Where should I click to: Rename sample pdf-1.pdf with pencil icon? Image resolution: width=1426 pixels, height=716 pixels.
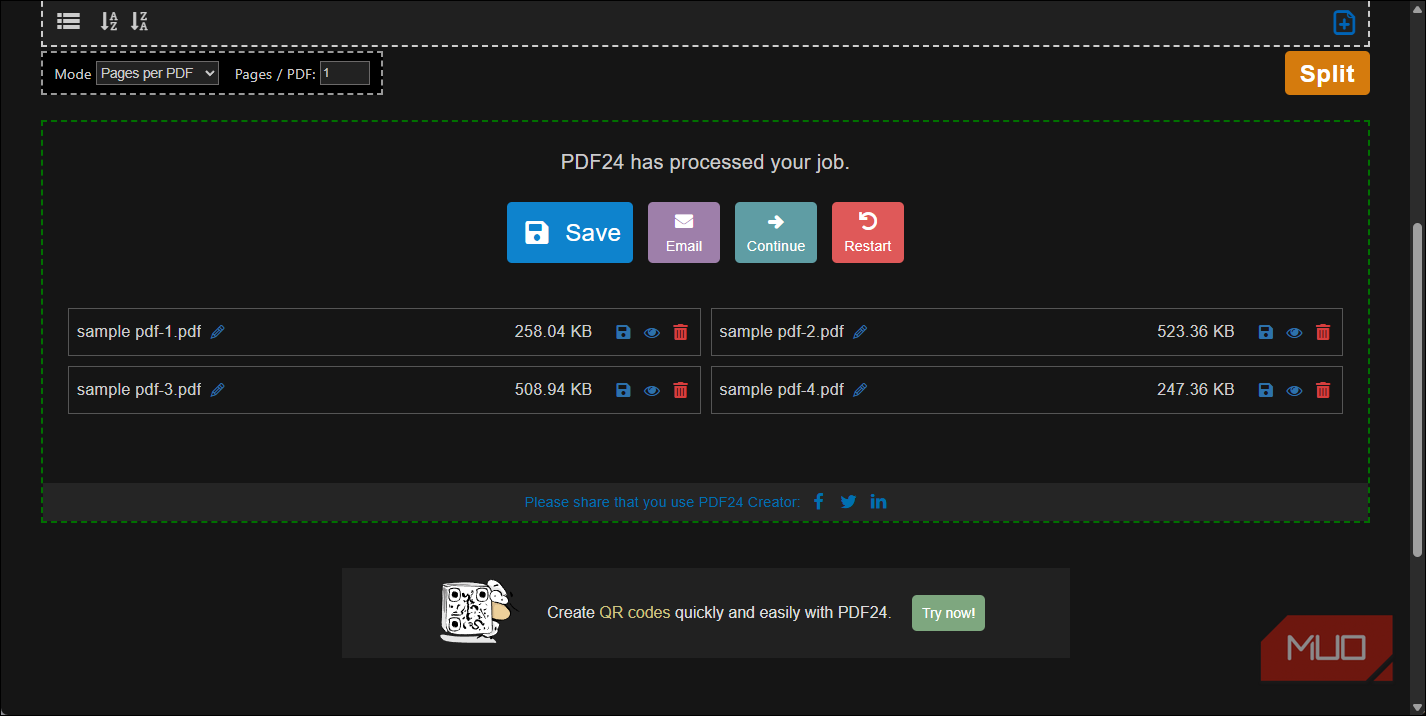(x=218, y=332)
